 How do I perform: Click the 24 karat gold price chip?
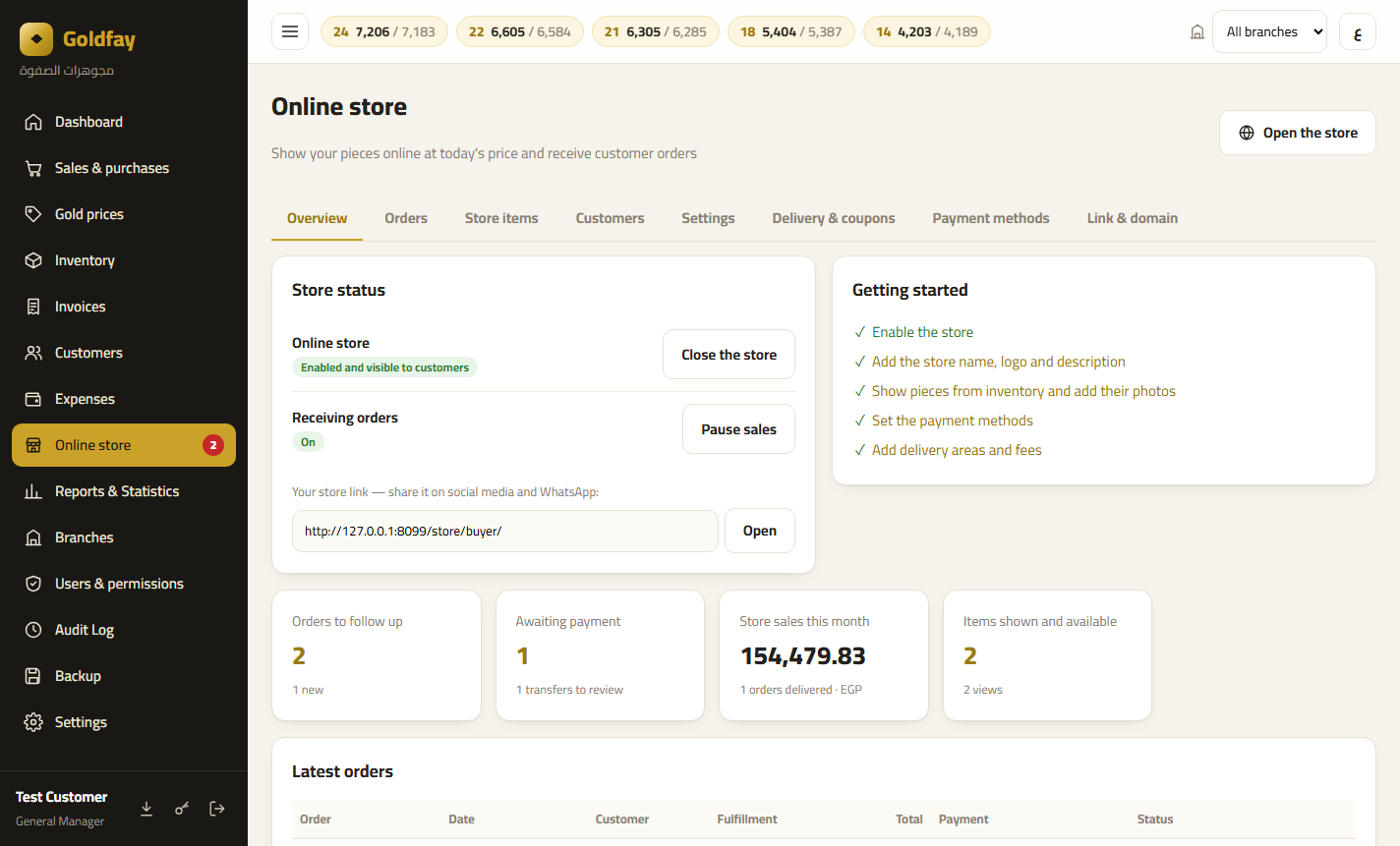[384, 31]
